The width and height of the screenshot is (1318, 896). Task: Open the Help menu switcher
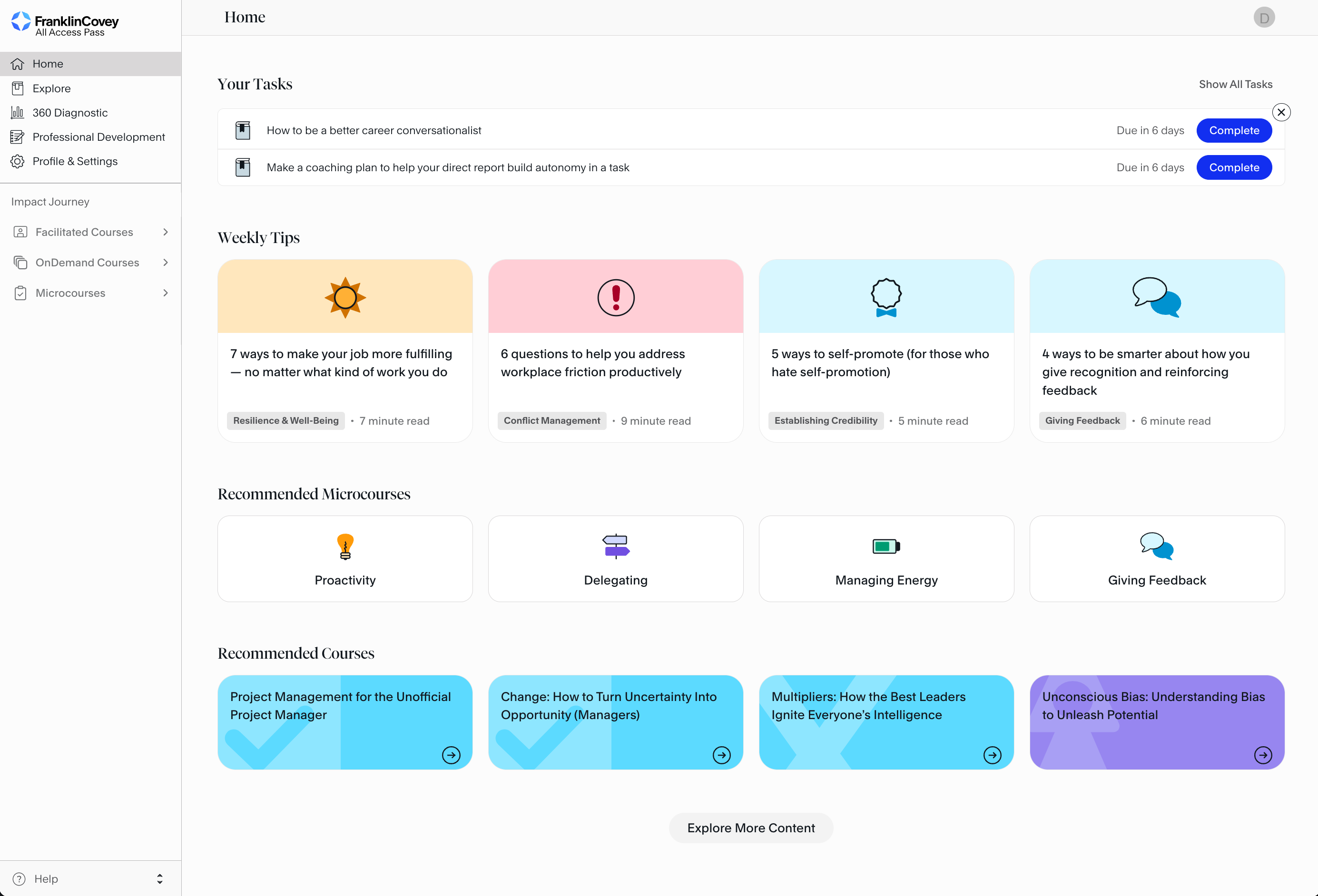[x=159, y=878]
